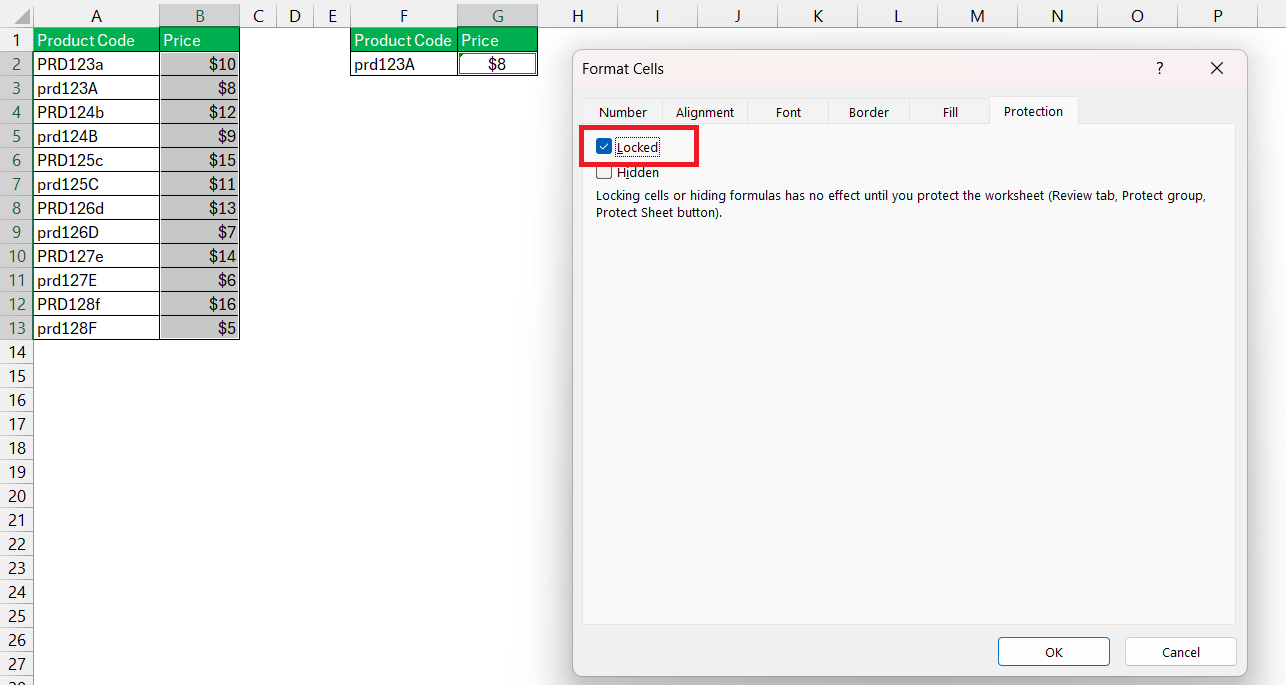The image size is (1286, 685).
Task: Select lookup cell F2 prd123A
Action: pyautogui.click(x=404, y=64)
